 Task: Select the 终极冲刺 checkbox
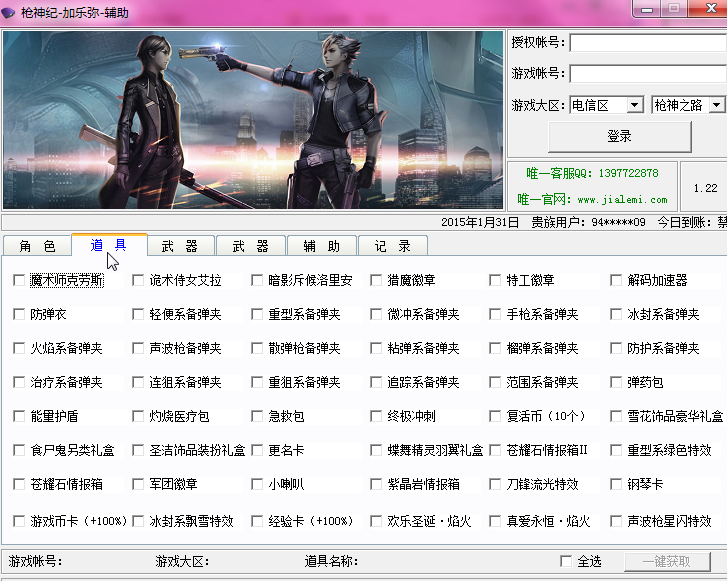pos(376,416)
